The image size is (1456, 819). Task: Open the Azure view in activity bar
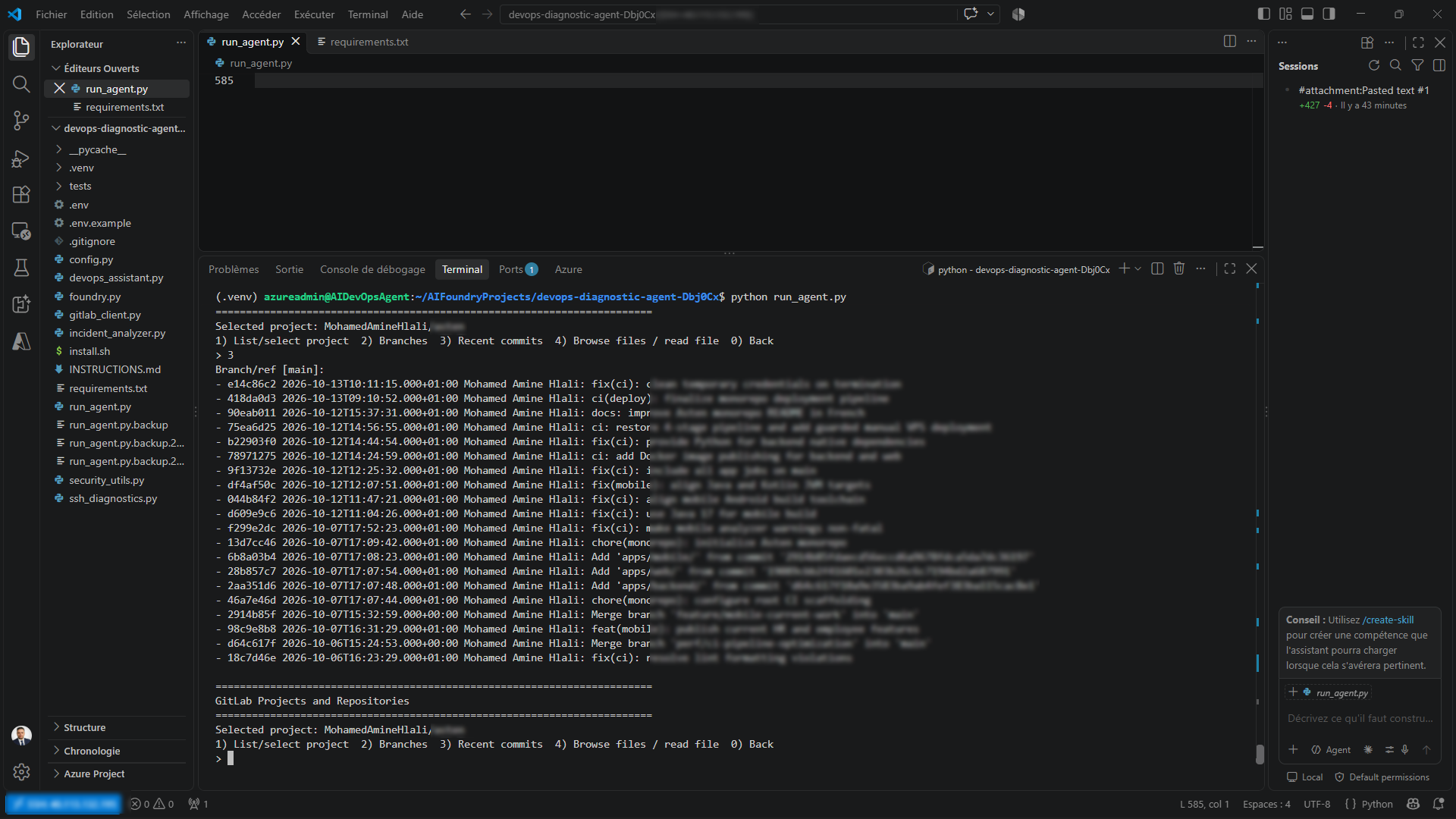click(x=21, y=341)
